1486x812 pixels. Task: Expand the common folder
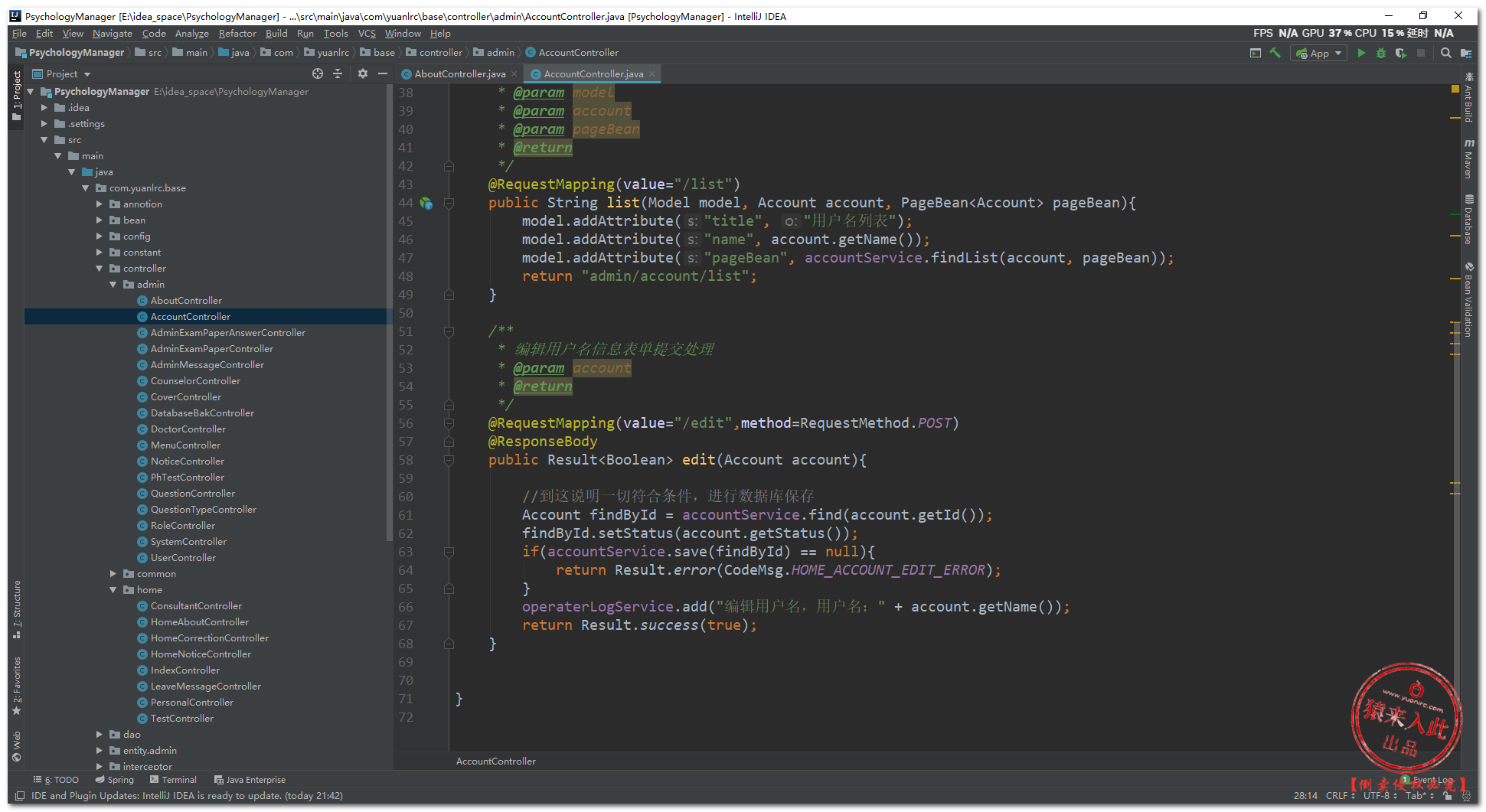pyautogui.click(x=113, y=574)
